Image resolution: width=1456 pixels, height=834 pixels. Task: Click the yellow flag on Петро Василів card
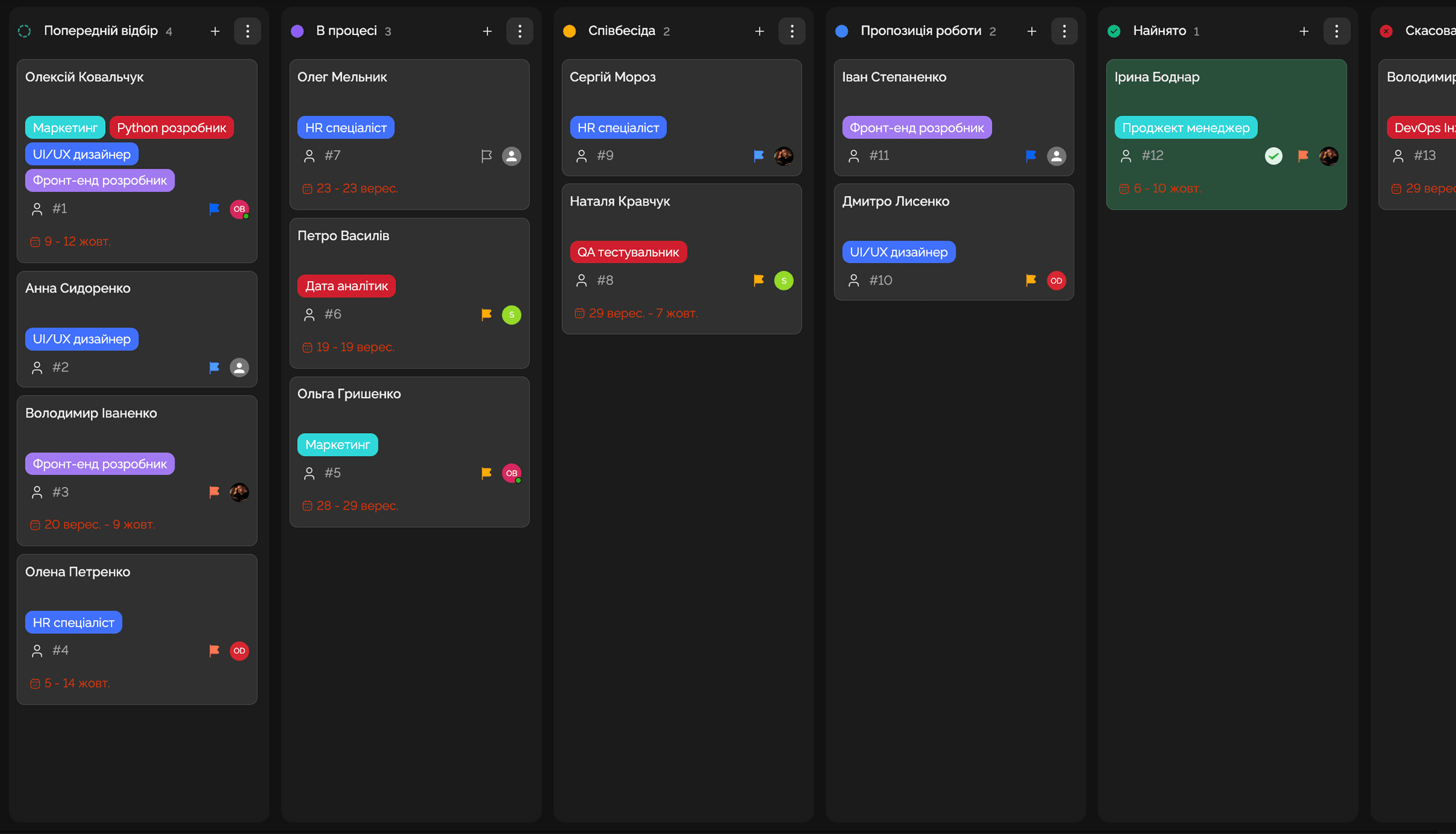486,315
